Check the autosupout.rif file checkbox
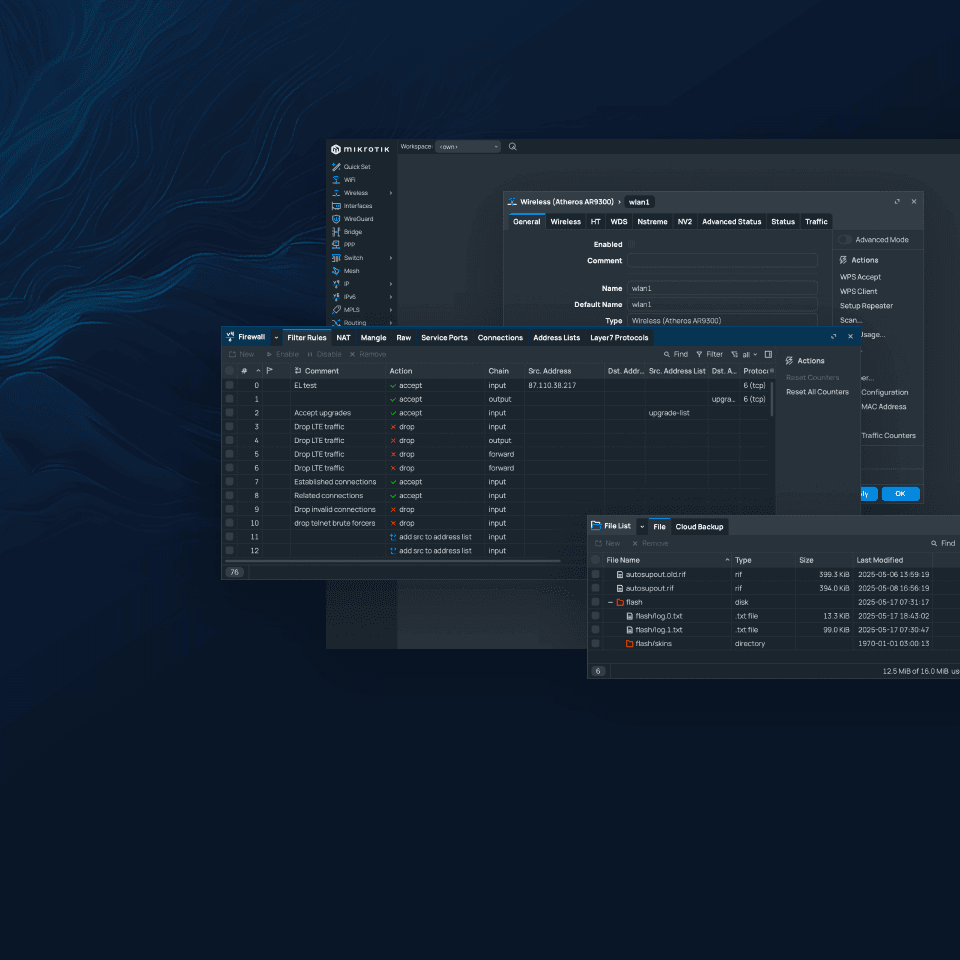Viewport: 960px width, 960px height. (594, 588)
